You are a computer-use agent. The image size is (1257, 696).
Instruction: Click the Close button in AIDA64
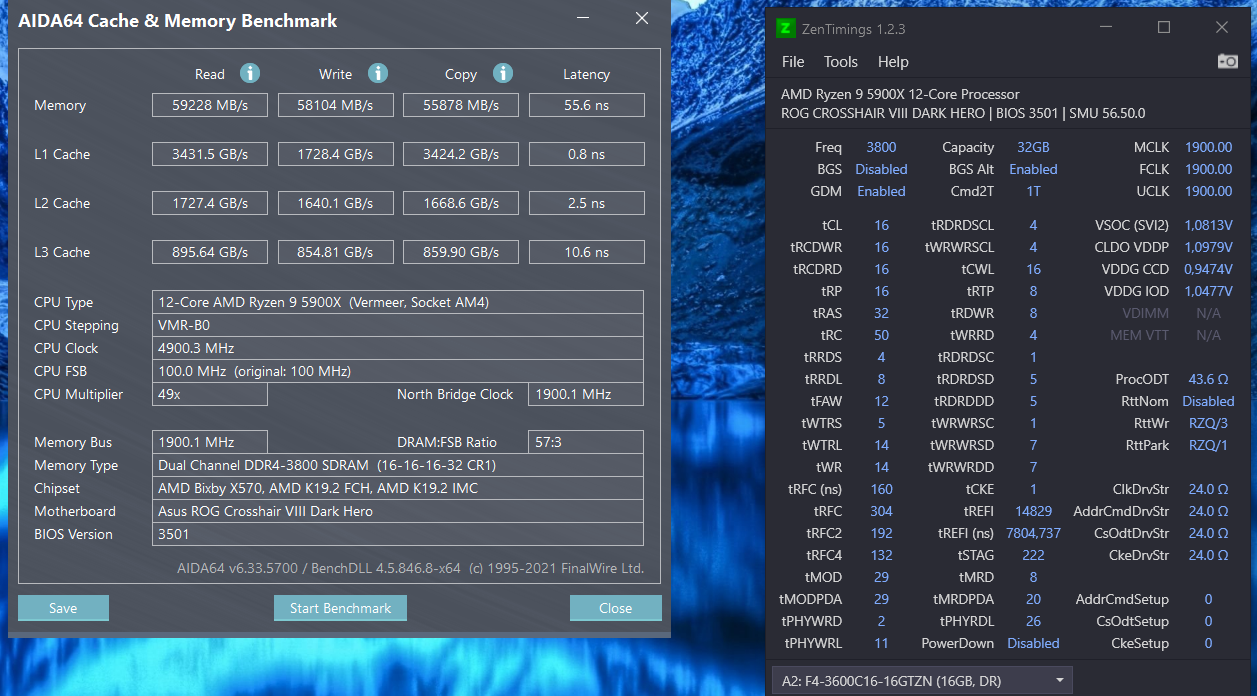pos(615,607)
